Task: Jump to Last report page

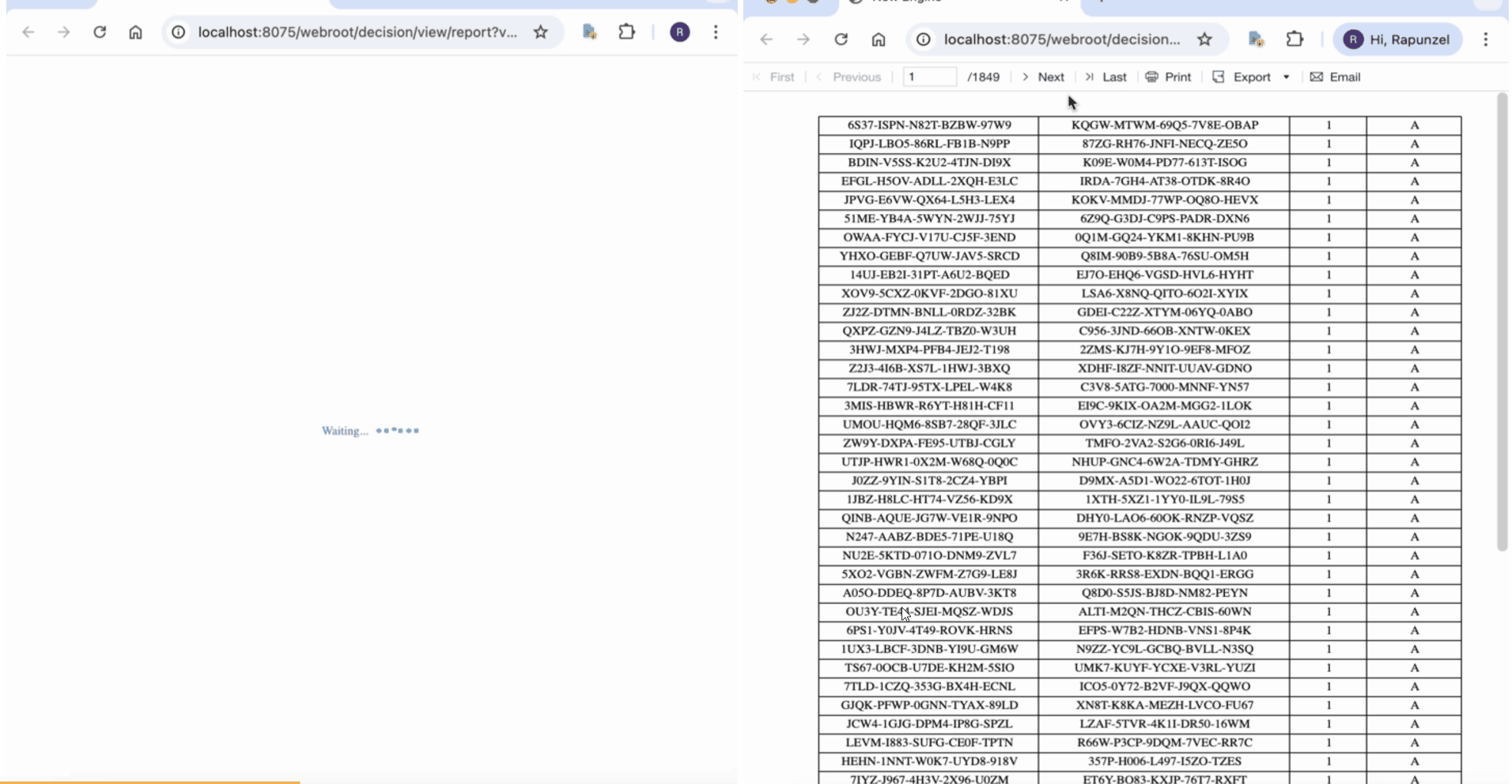Action: (x=1106, y=77)
